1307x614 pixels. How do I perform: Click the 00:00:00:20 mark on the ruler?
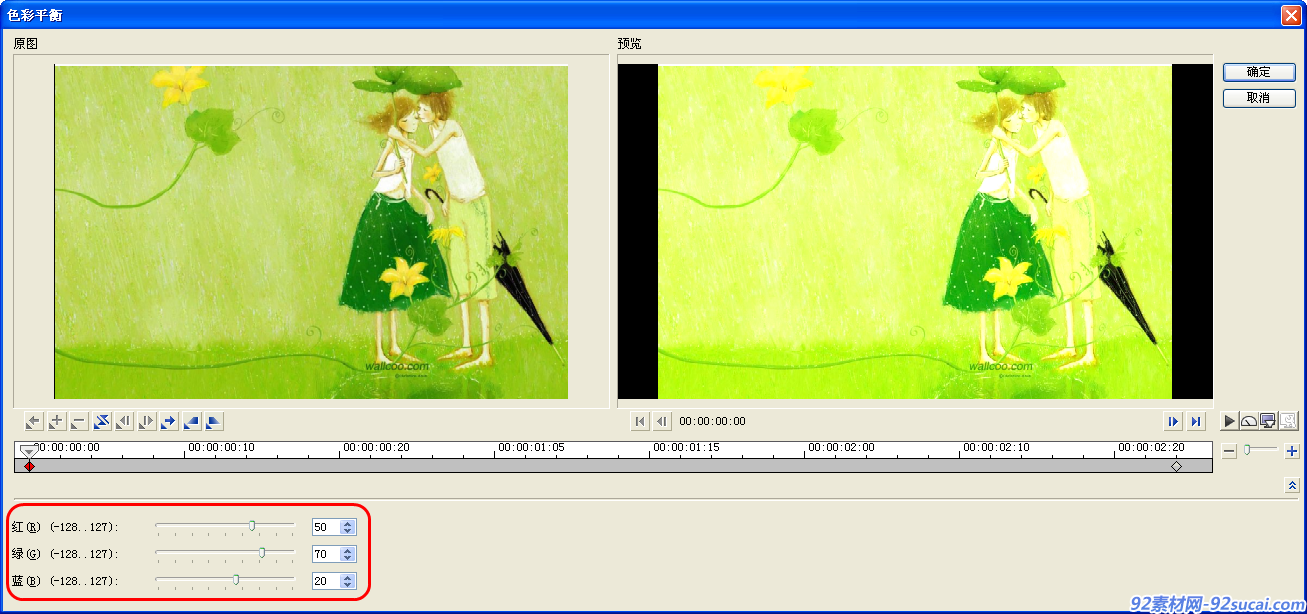pyautogui.click(x=376, y=447)
